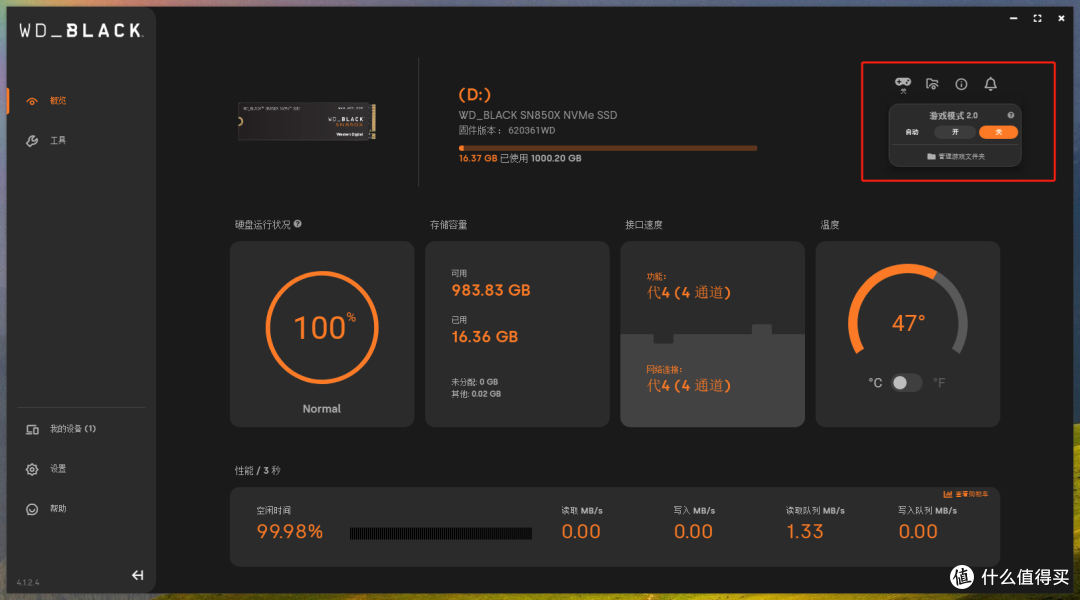The width and height of the screenshot is (1080, 600).
Task: Click the drive capacity usage bar
Action: [608, 148]
